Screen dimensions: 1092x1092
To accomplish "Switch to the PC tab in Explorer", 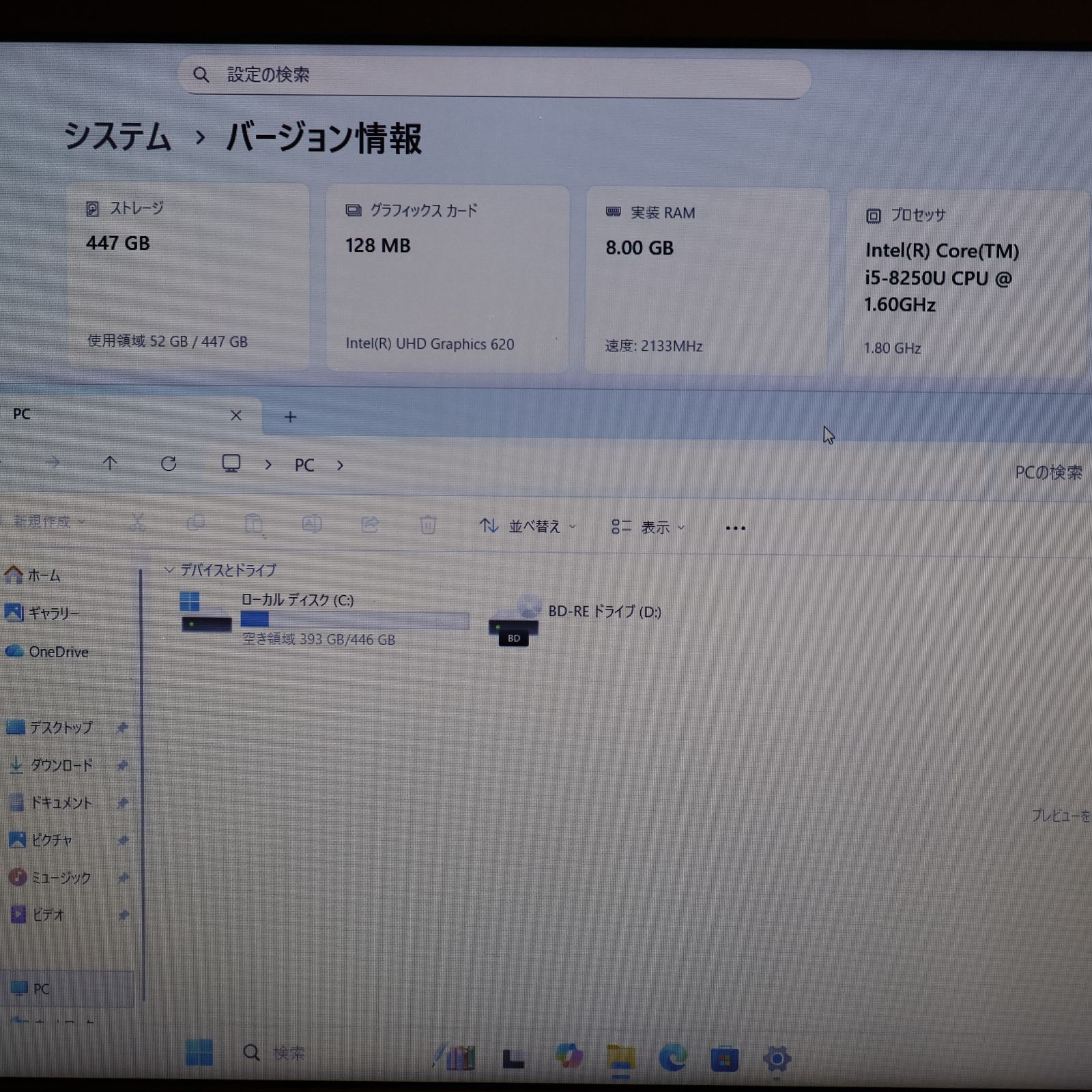I will click(82, 414).
